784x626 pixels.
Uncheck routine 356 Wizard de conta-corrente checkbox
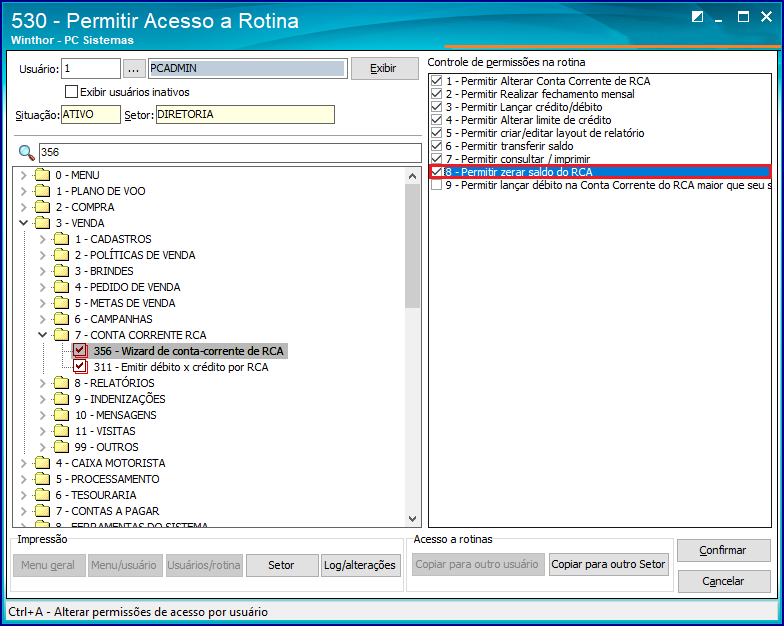coord(80,351)
